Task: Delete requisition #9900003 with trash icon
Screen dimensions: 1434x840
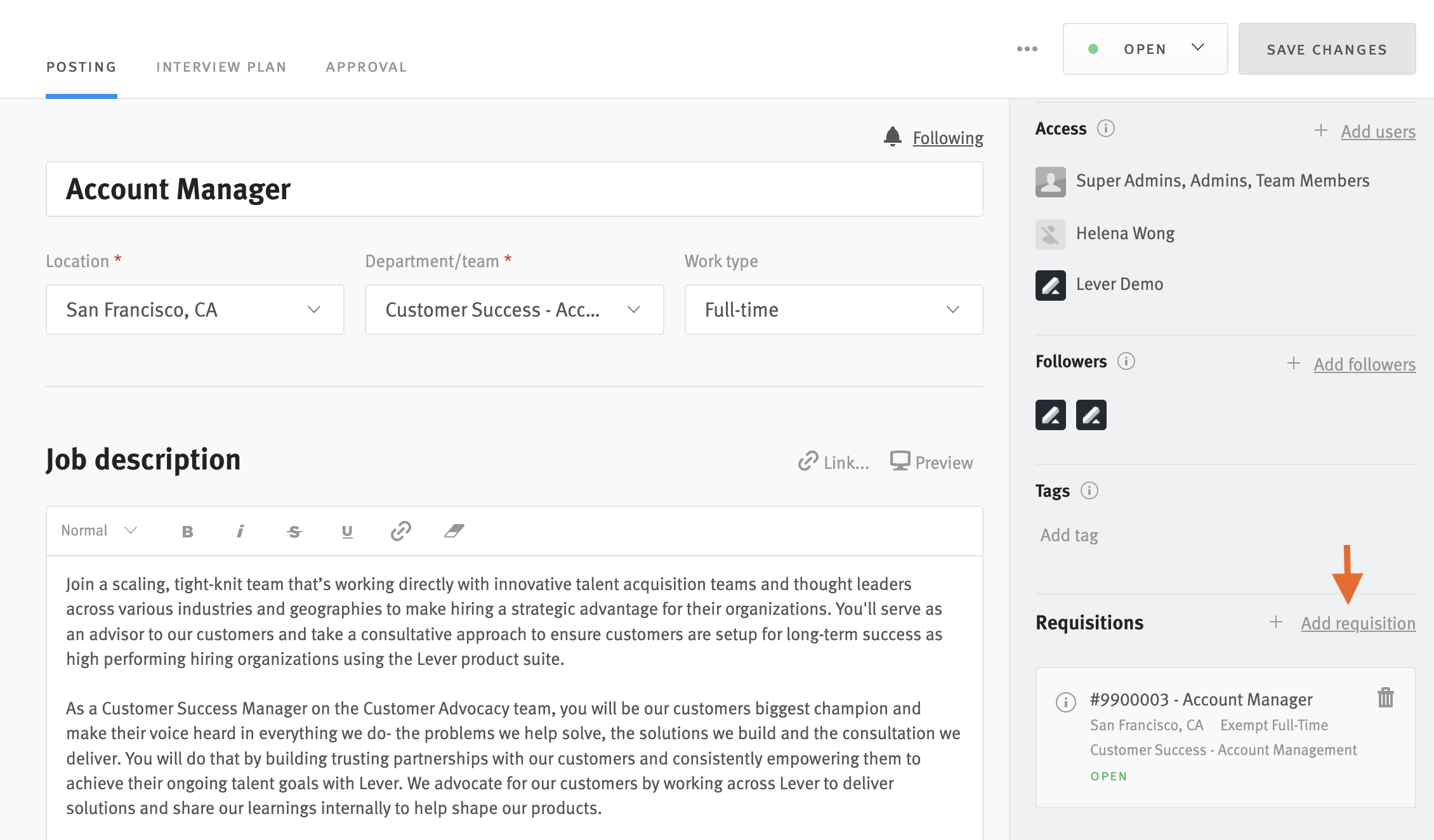Action: (1386, 697)
